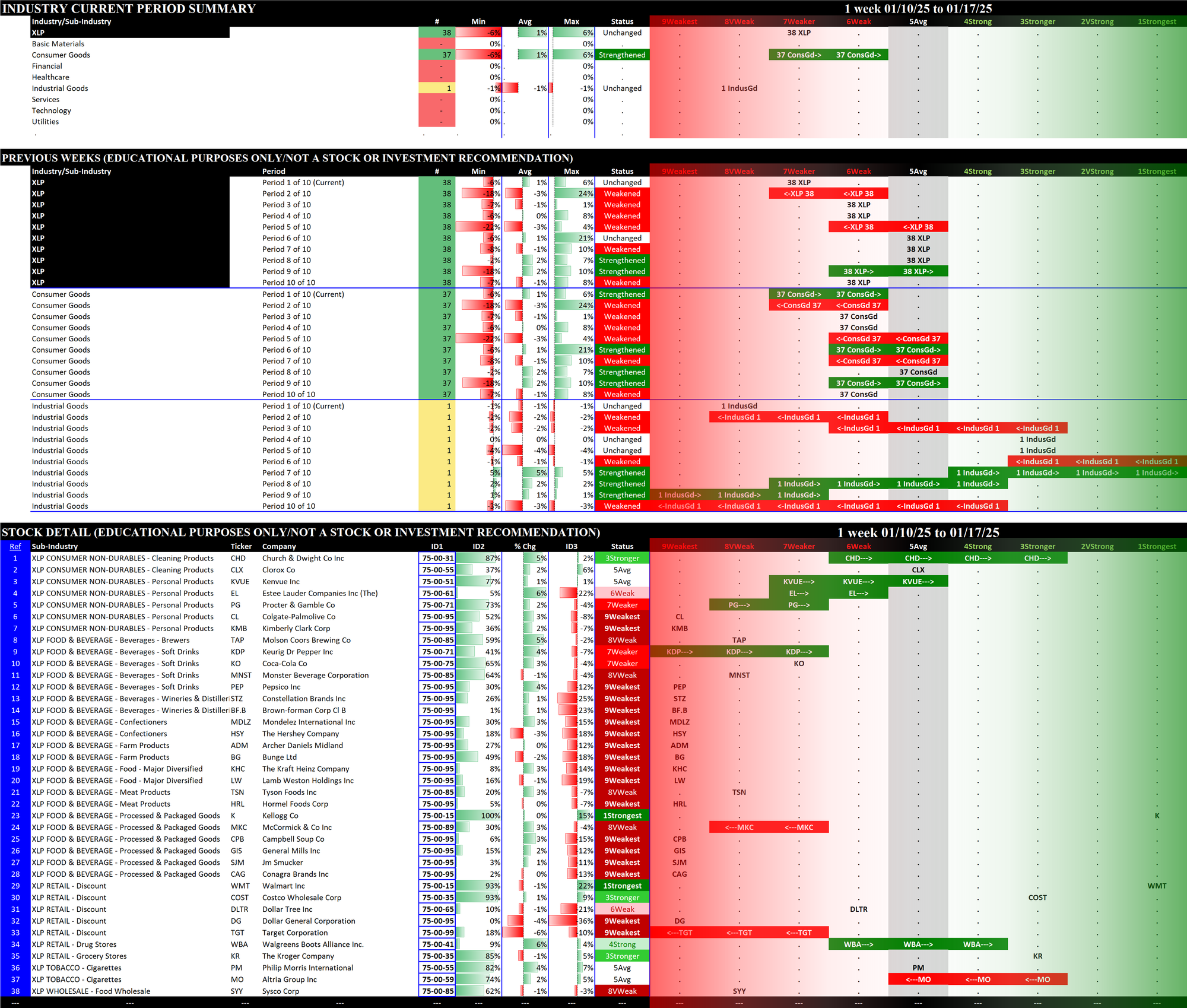Select the ticker cell CHD
Screen dimensions: 1187x1008
(x=238, y=558)
